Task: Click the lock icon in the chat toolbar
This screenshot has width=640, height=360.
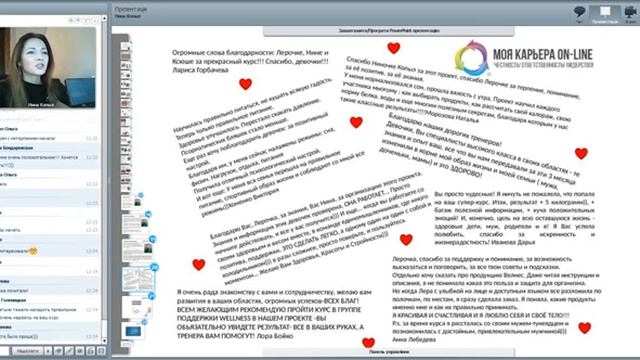Action: [91, 351]
